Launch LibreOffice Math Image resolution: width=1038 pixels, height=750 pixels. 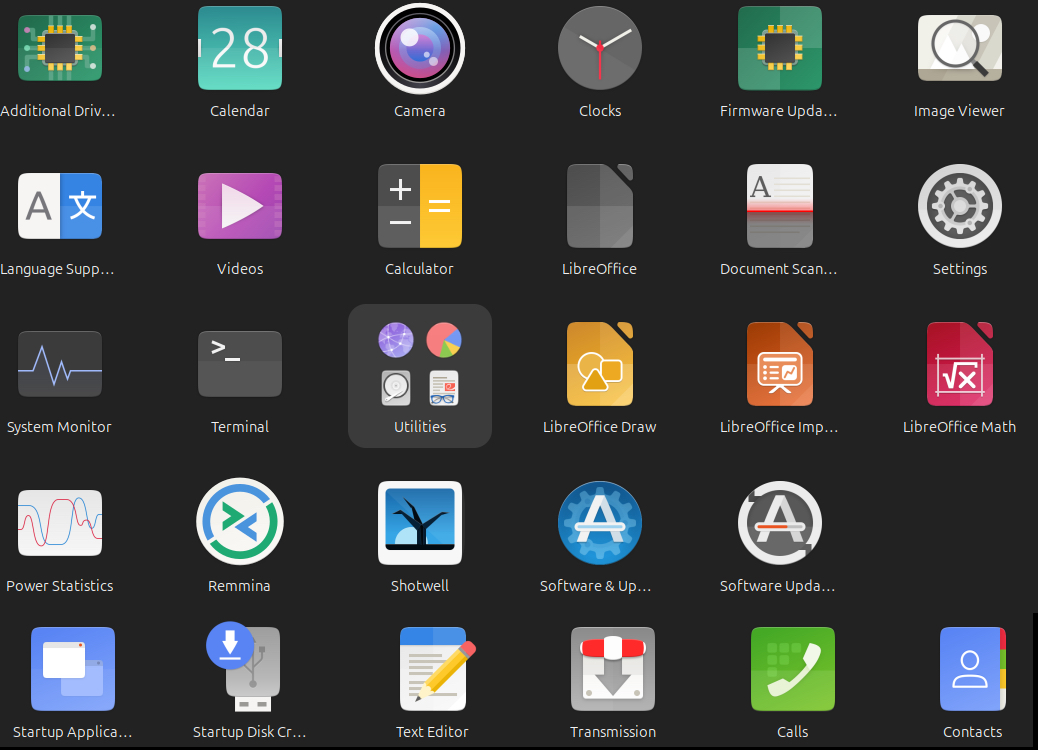959,365
